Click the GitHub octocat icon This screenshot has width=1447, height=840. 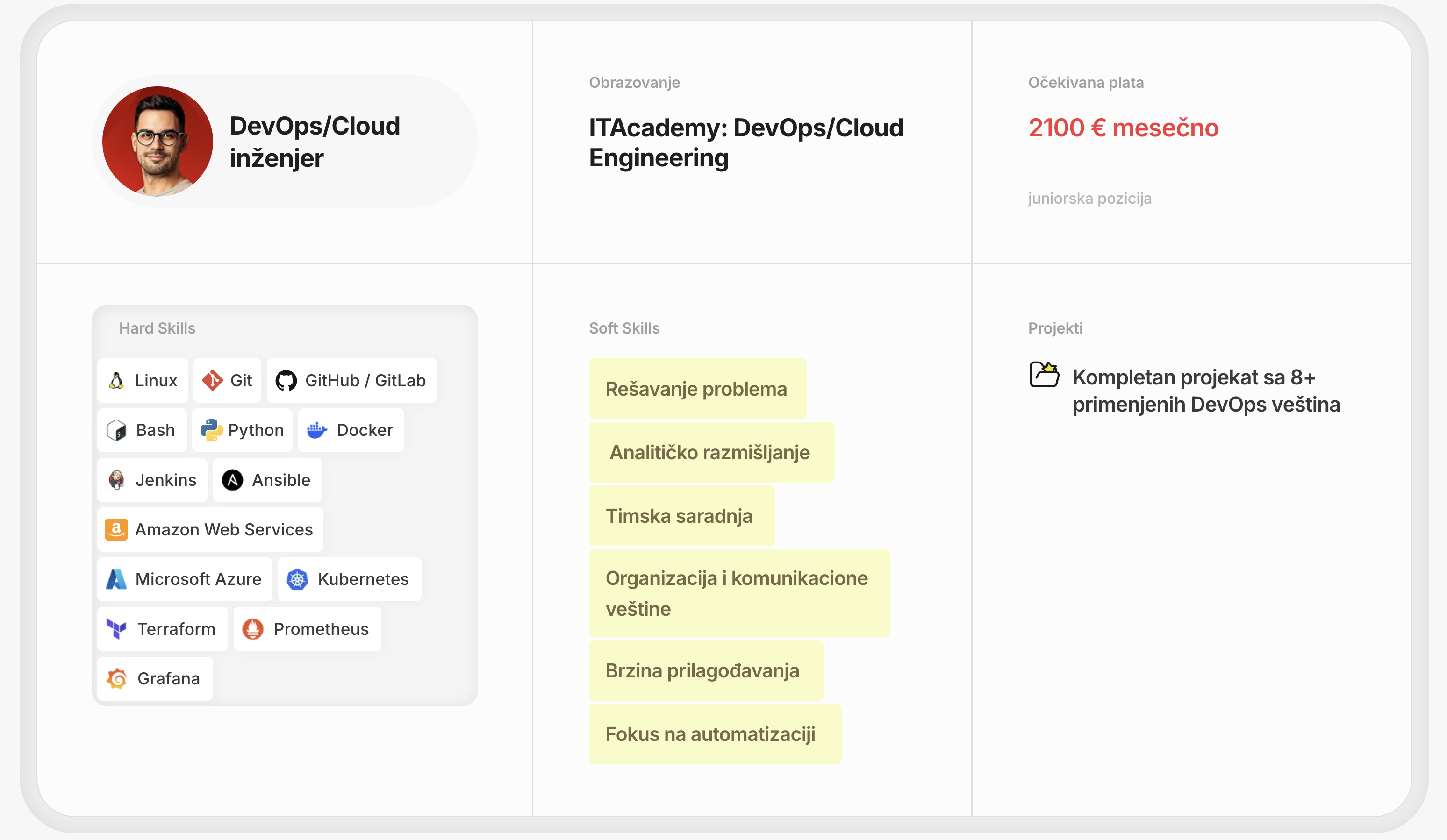point(286,381)
